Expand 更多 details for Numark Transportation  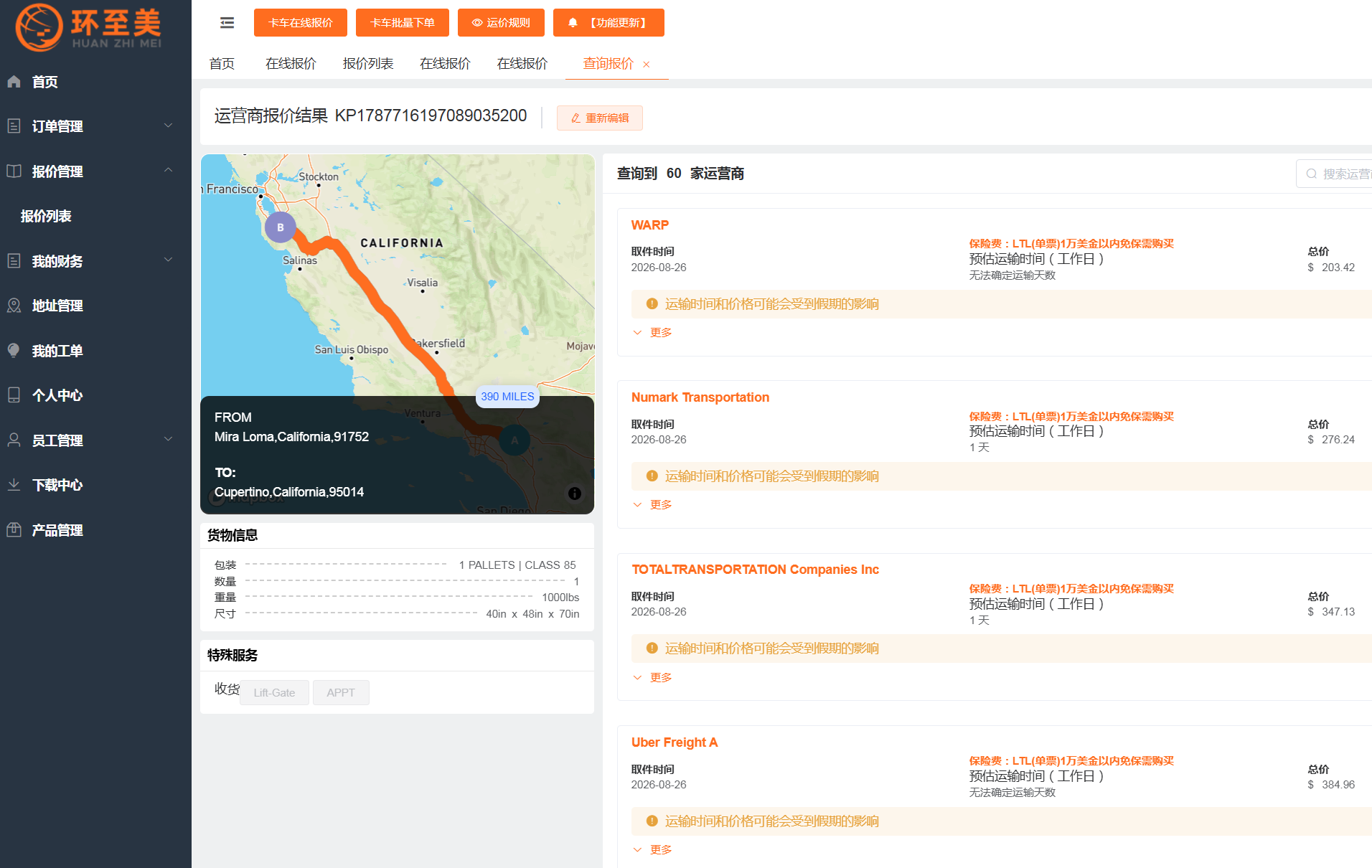653,505
